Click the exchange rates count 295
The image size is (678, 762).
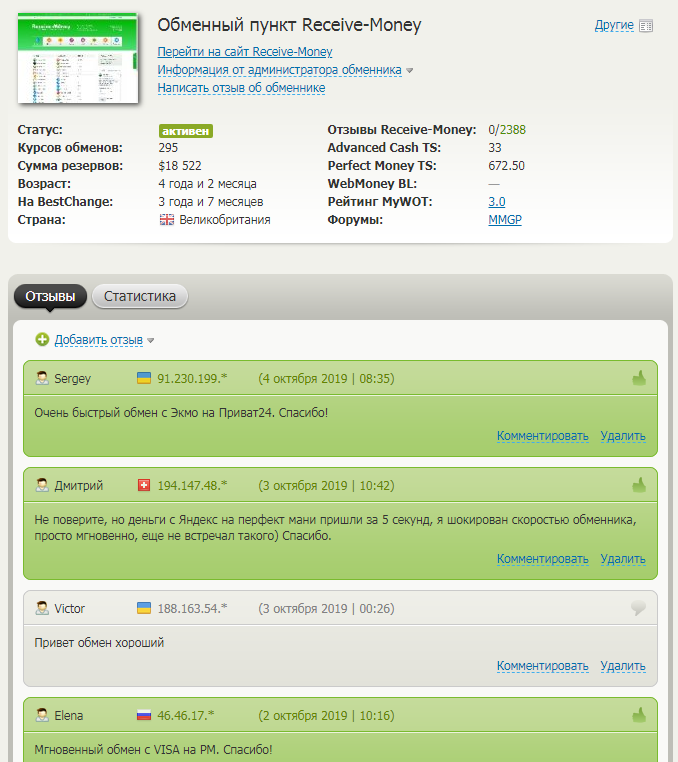click(168, 148)
